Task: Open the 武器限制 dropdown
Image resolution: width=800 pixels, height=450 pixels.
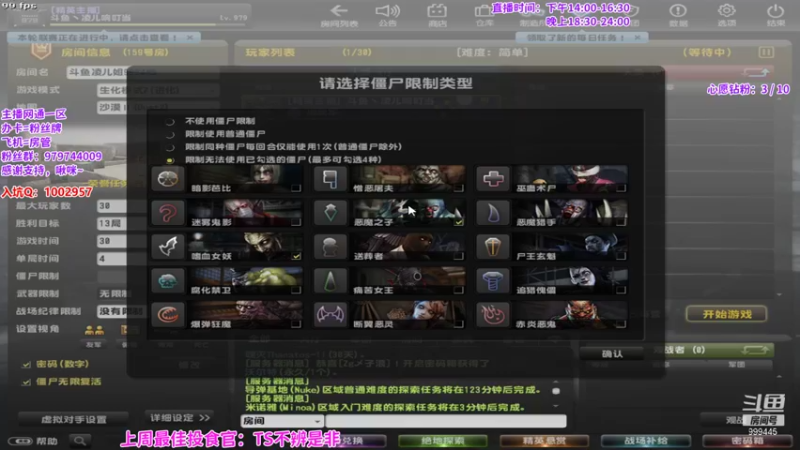Action: (113, 294)
